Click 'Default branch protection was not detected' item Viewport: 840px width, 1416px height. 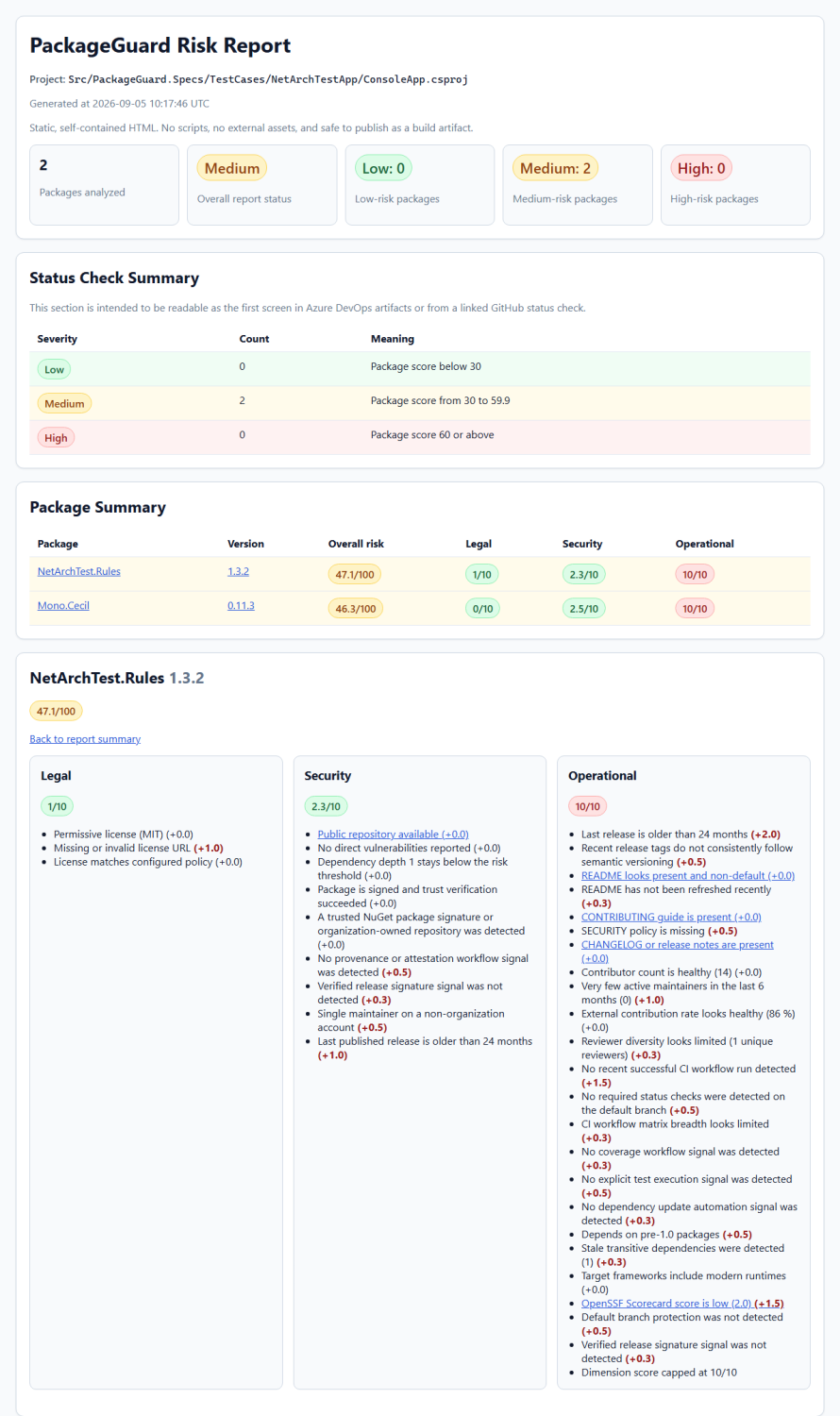(682, 1324)
